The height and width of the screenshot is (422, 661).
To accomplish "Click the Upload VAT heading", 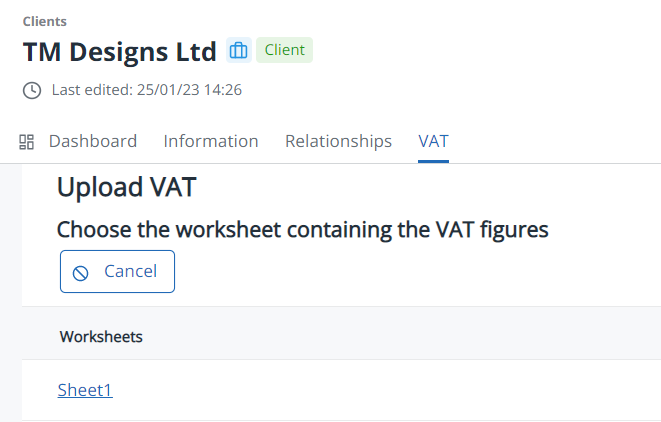I will tap(126, 187).
